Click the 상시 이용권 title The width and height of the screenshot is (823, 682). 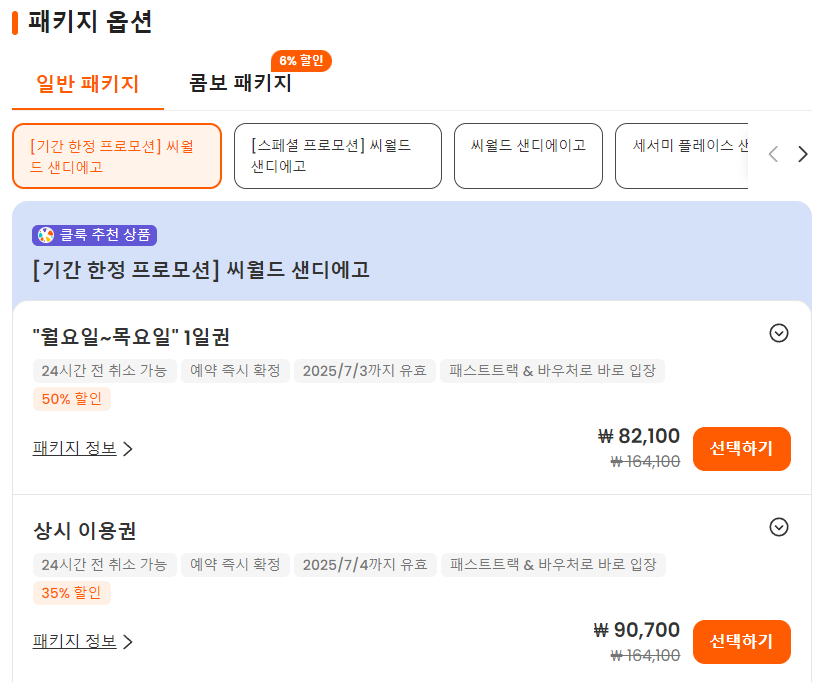point(85,530)
